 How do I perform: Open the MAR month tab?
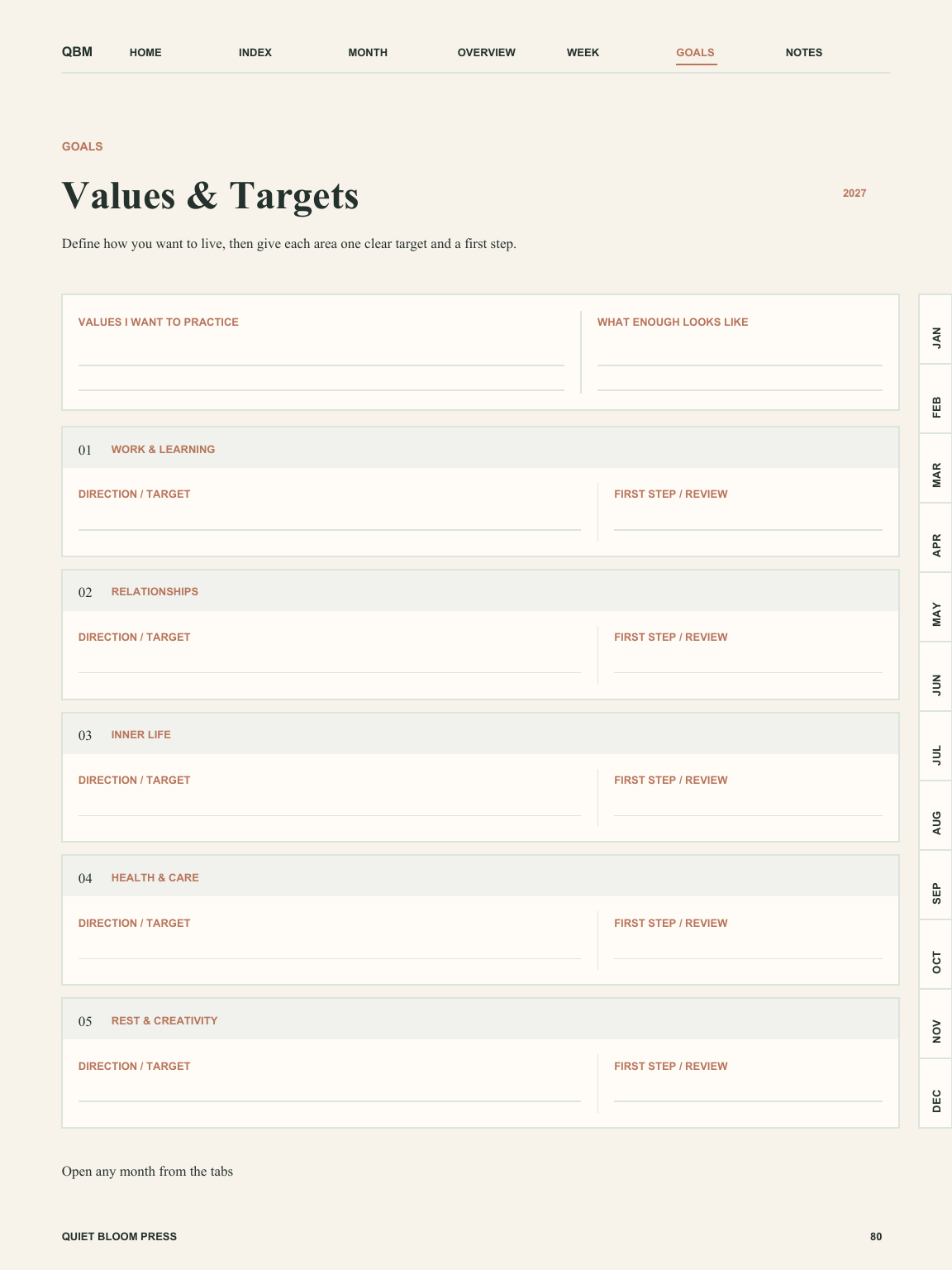(935, 468)
